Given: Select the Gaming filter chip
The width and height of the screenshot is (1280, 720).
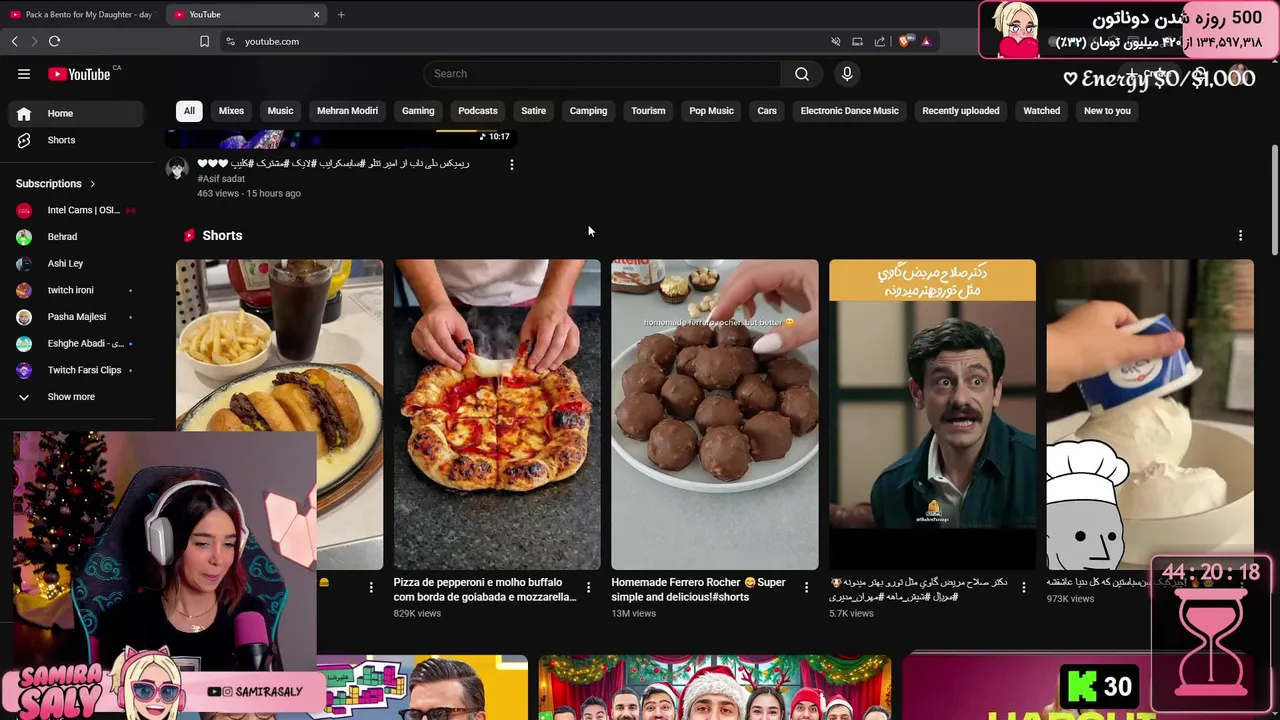Looking at the screenshot, I should click(418, 111).
